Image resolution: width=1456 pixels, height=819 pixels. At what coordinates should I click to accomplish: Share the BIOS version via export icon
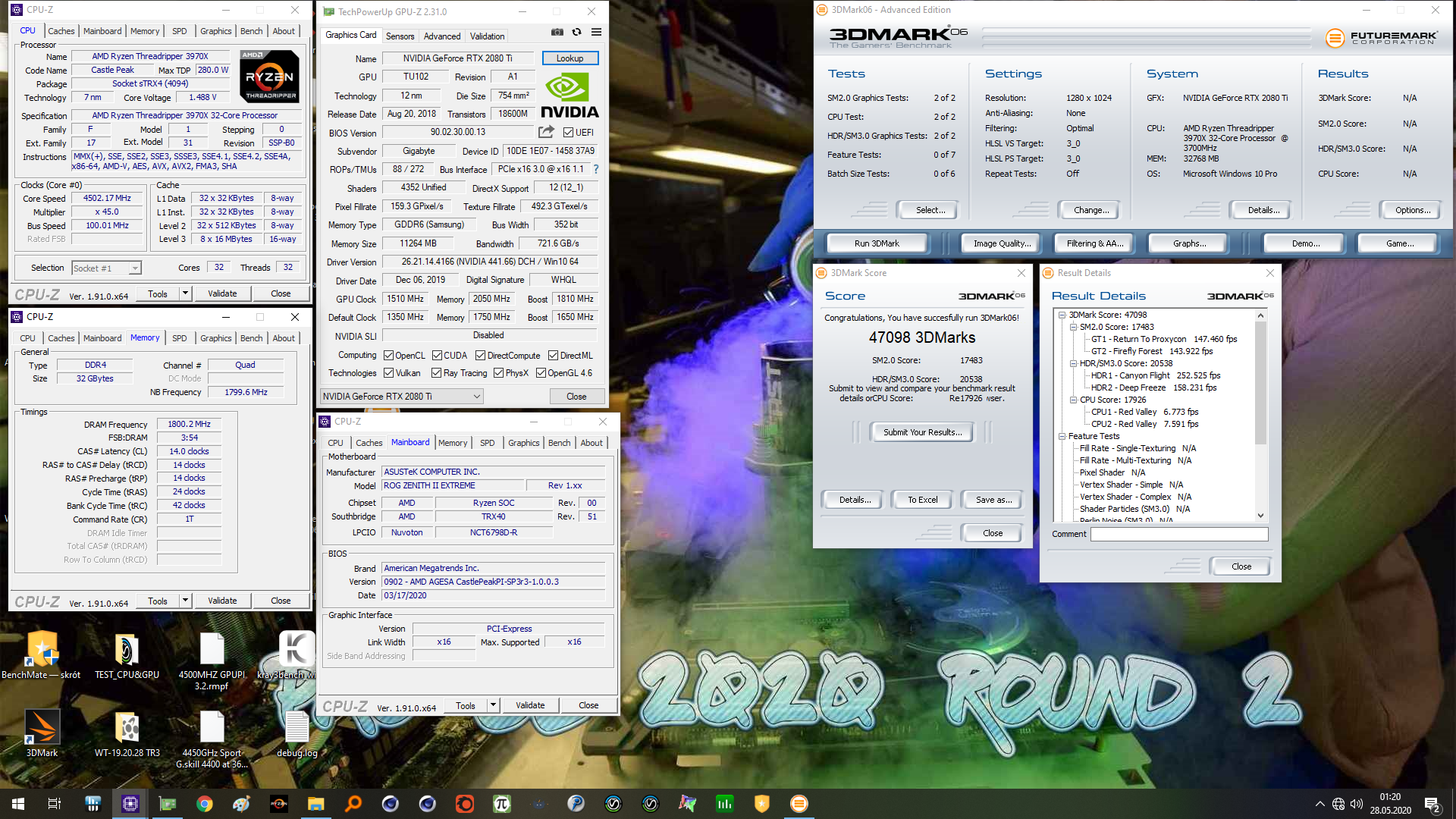click(x=546, y=132)
